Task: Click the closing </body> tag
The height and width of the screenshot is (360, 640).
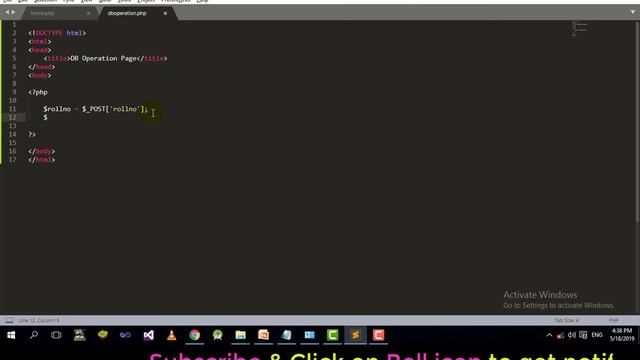Action: 42,151
